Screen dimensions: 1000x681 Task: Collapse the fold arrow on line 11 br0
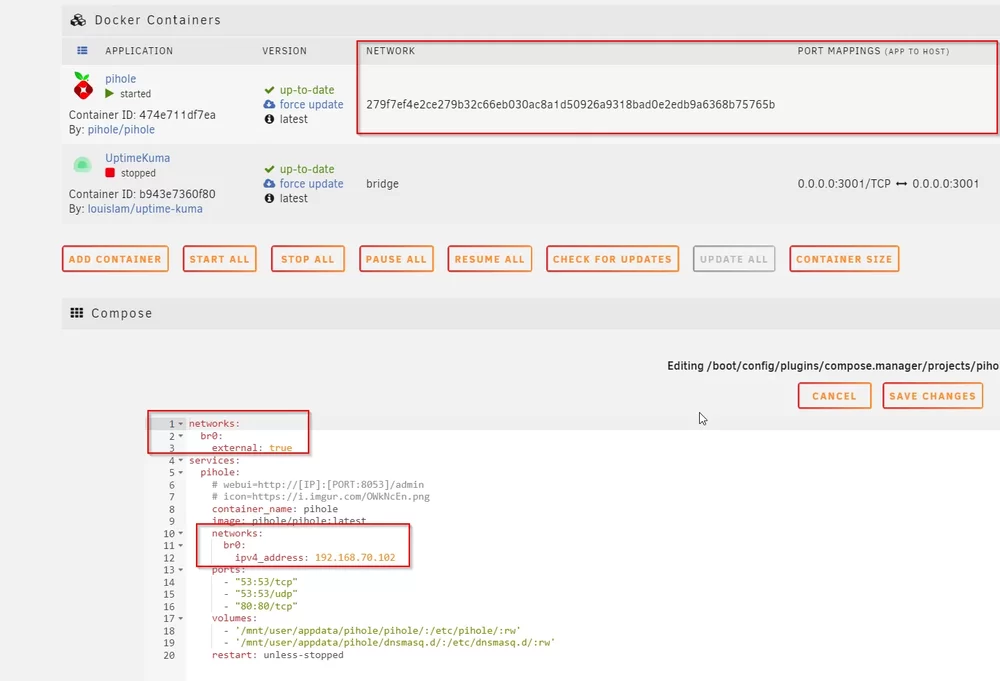(x=180, y=545)
